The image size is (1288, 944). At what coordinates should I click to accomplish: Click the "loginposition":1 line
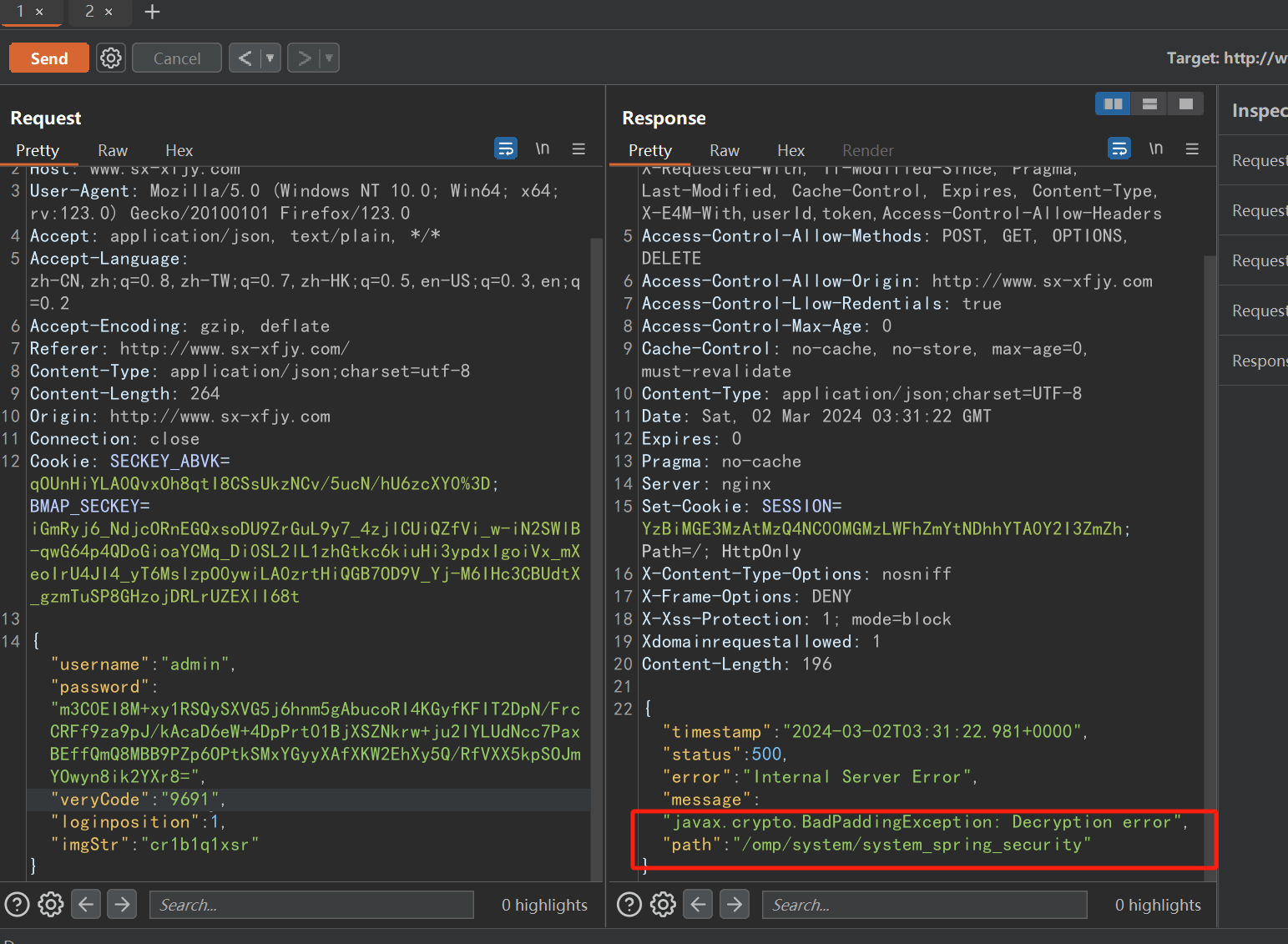[x=138, y=822]
